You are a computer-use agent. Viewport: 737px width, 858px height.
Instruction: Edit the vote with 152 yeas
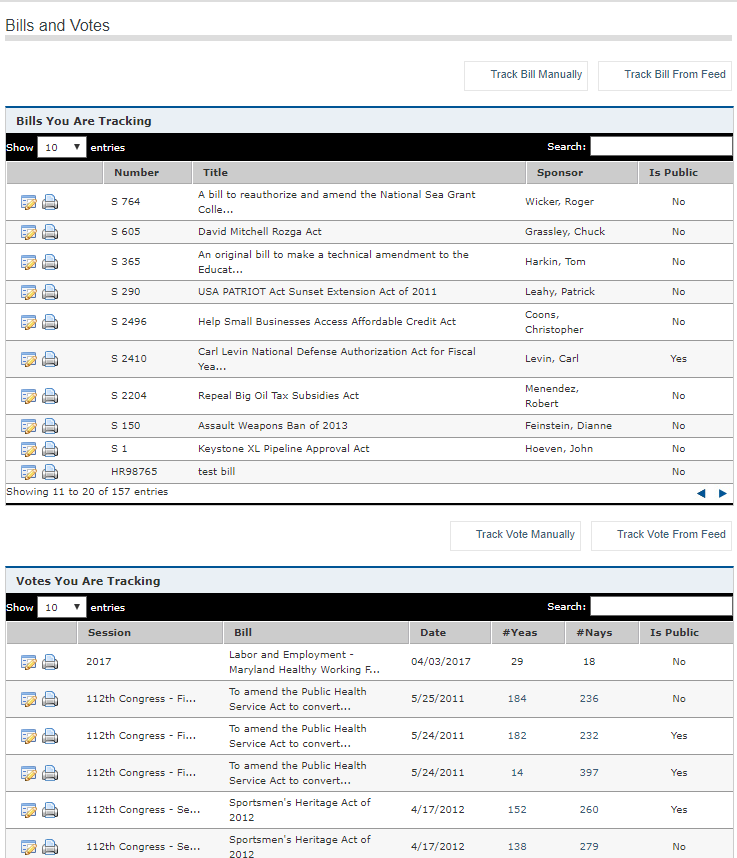coord(28,810)
